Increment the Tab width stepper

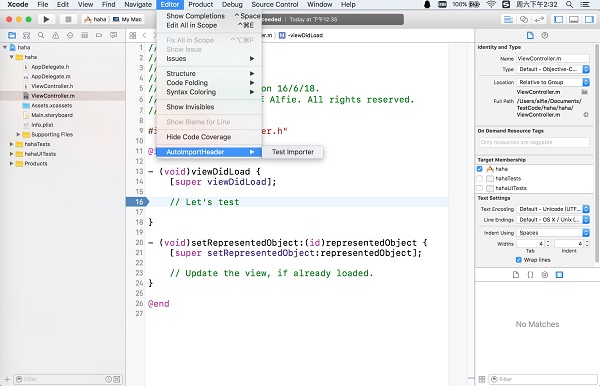click(548, 242)
